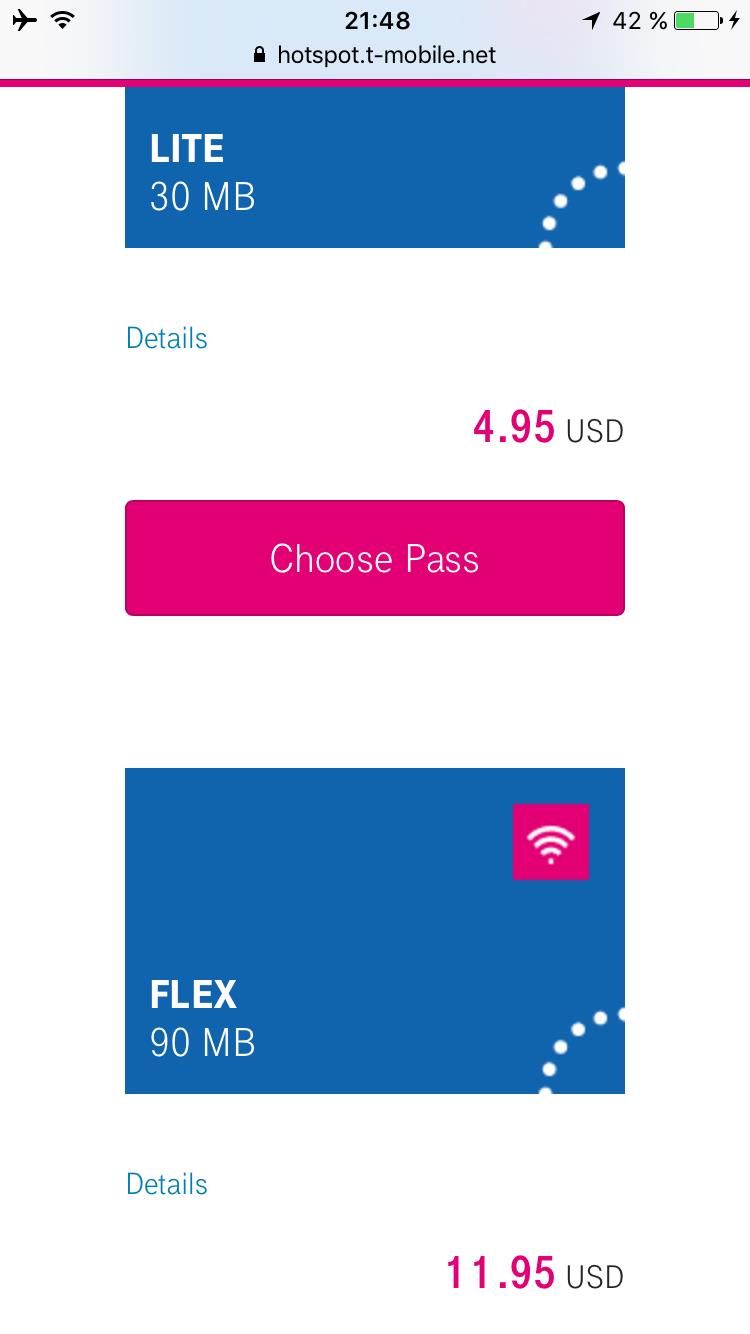The width and height of the screenshot is (750, 1334).
Task: Tap the location arrow icon in status bar
Action: [592, 21]
